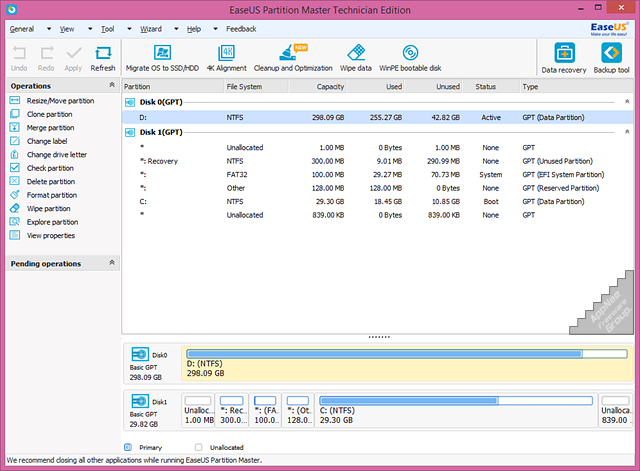640x471 pixels.
Task: Select the 839.00 KB Unallocated row
Action: pyautogui.click(x=378, y=215)
